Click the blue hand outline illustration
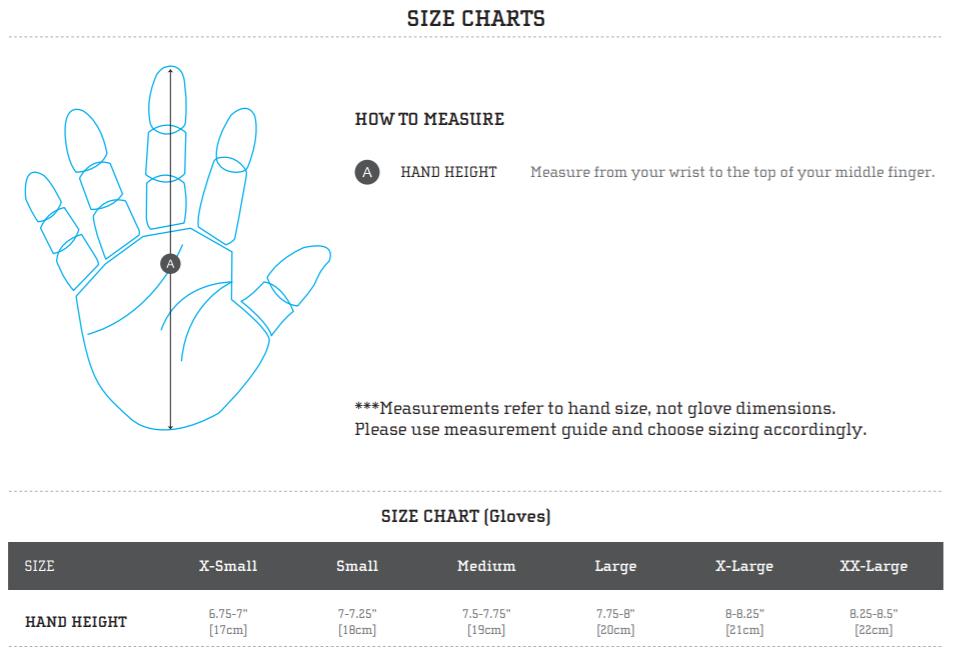Viewport: 955px width, 656px height. tap(177, 247)
